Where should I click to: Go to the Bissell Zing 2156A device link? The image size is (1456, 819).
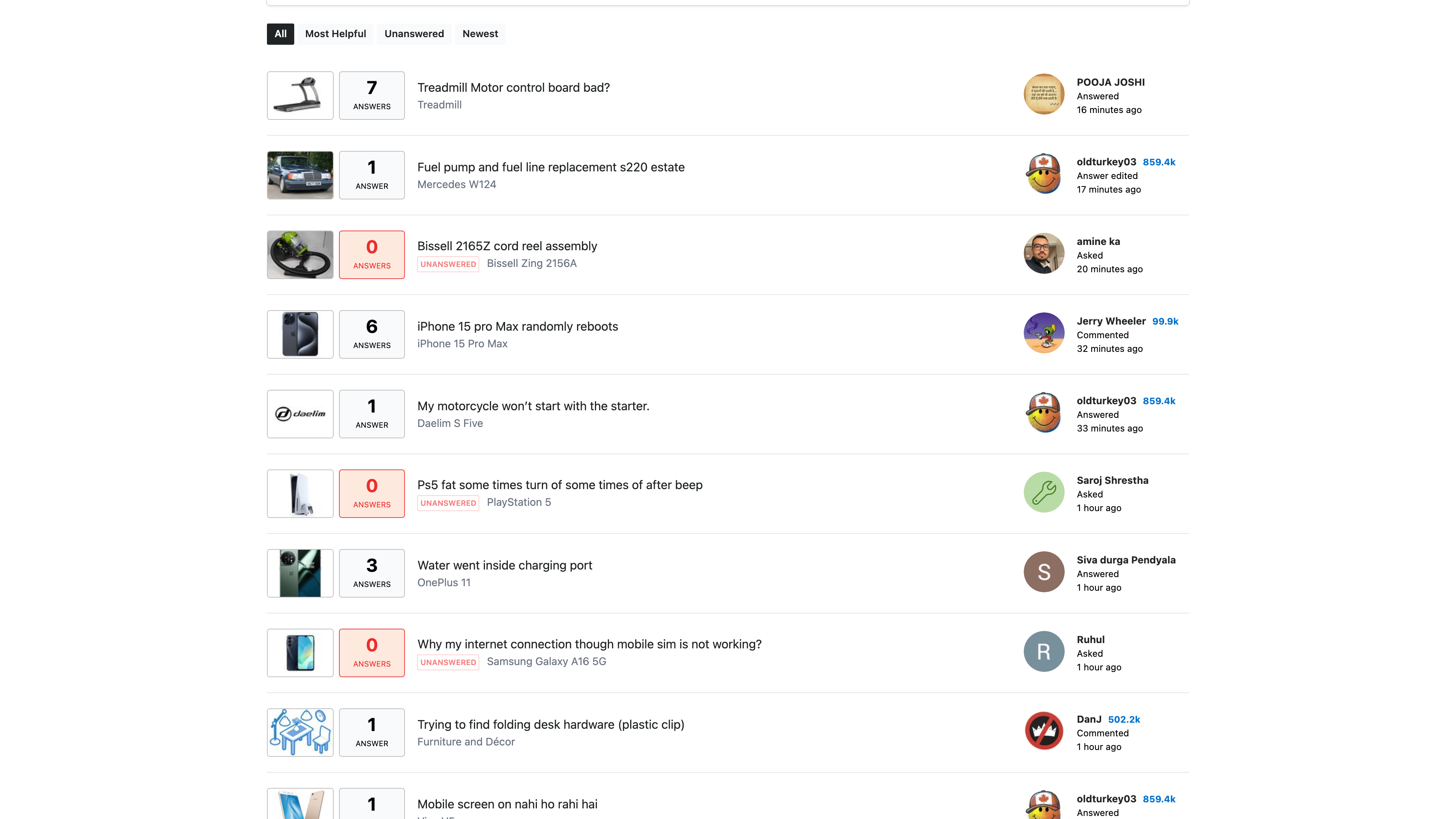click(x=531, y=264)
